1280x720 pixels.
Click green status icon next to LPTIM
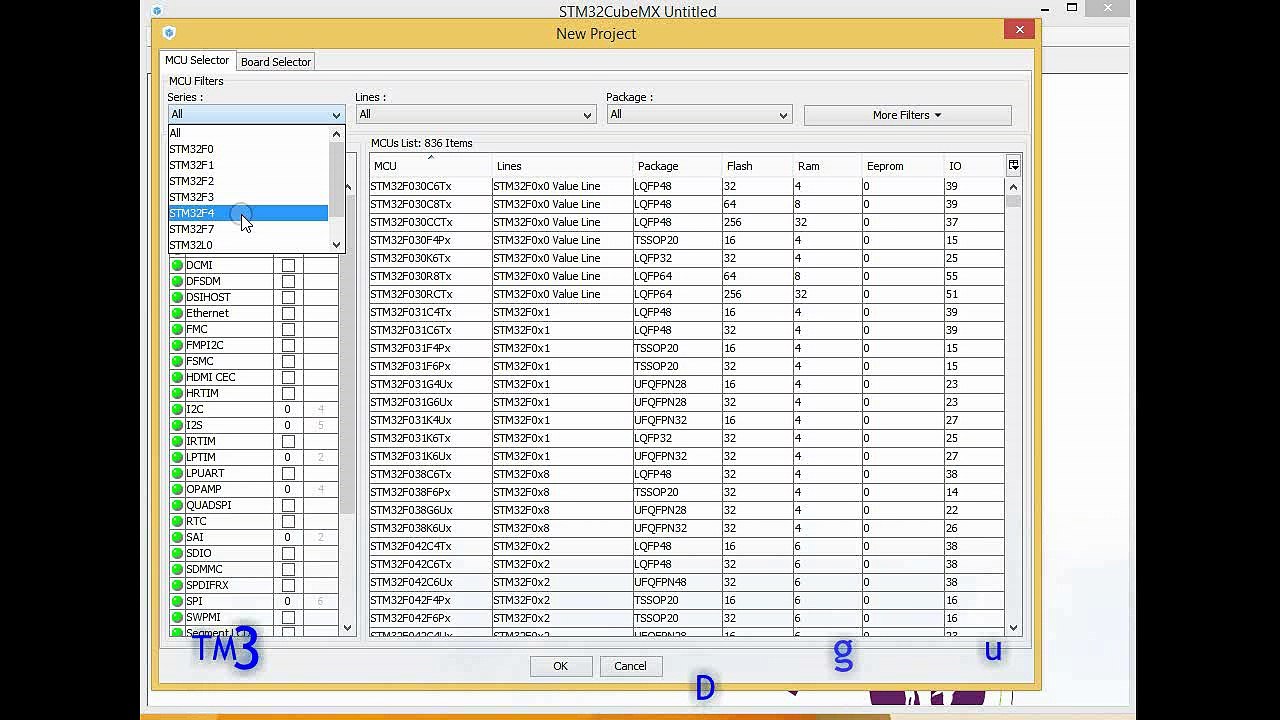pyautogui.click(x=177, y=457)
